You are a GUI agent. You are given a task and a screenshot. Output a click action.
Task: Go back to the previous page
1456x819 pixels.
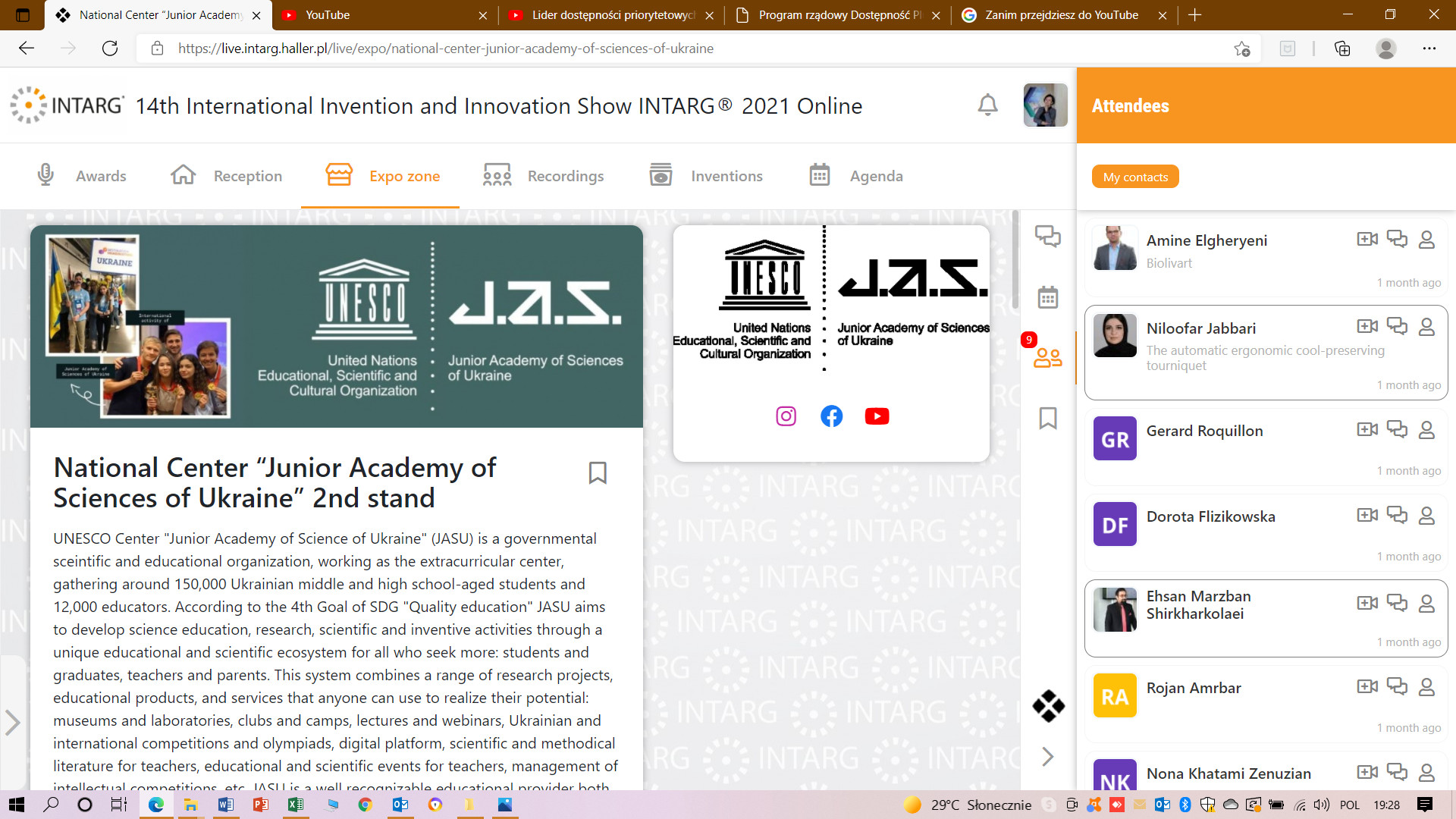(x=27, y=49)
